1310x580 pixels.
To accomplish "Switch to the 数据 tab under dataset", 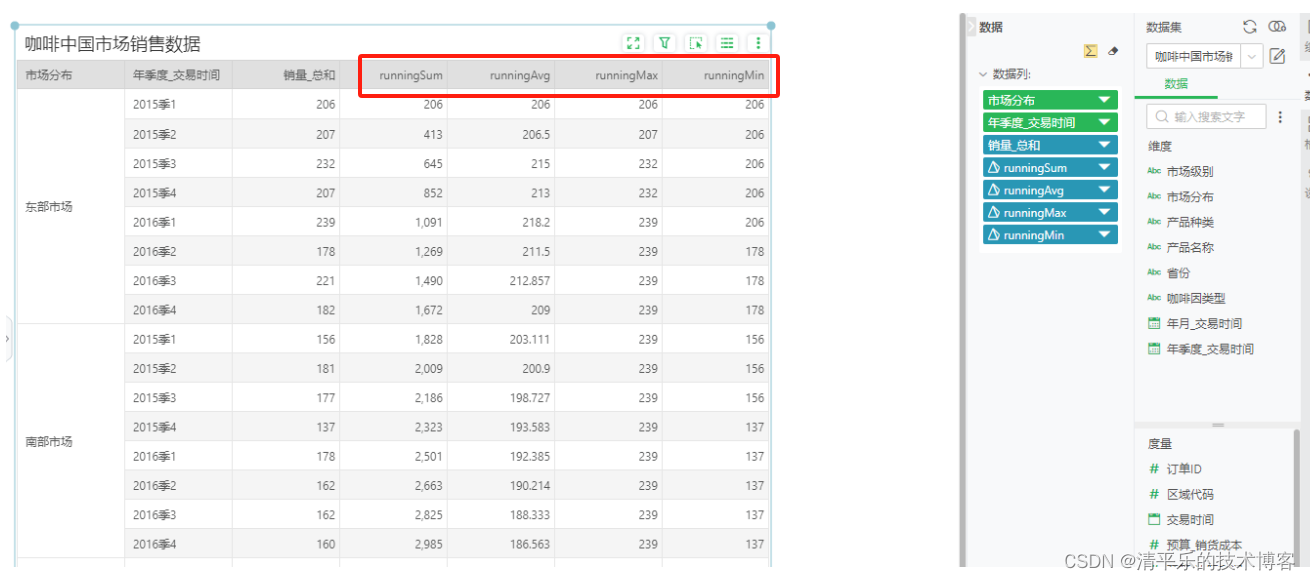I will click(x=1176, y=84).
